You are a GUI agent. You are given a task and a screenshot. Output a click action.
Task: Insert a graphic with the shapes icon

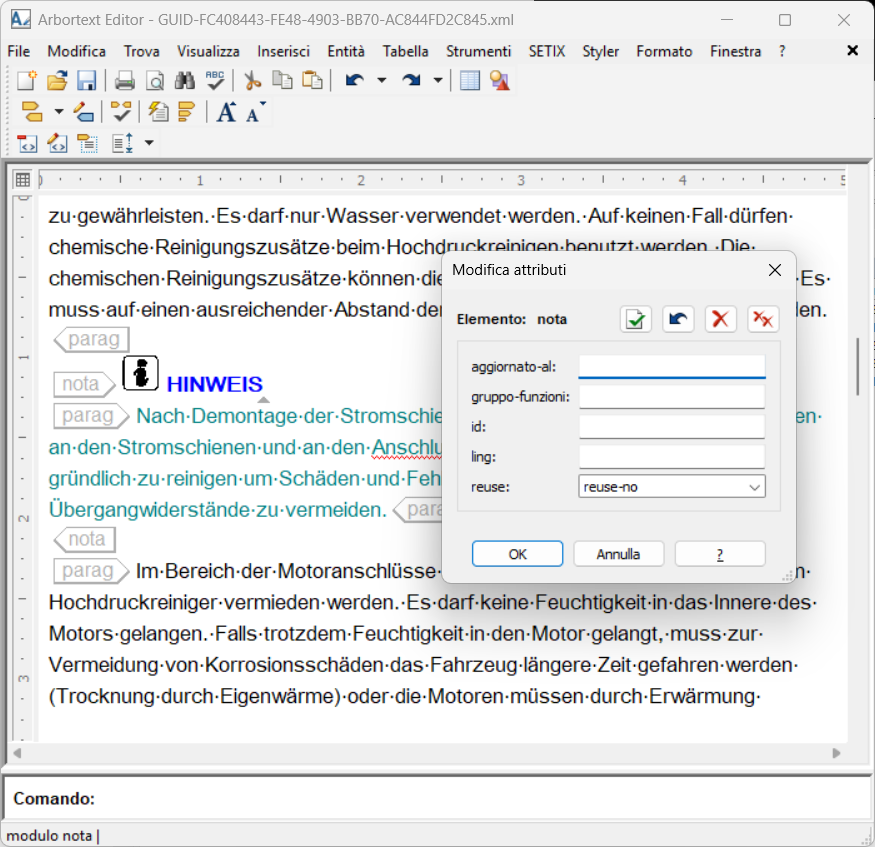[500, 81]
